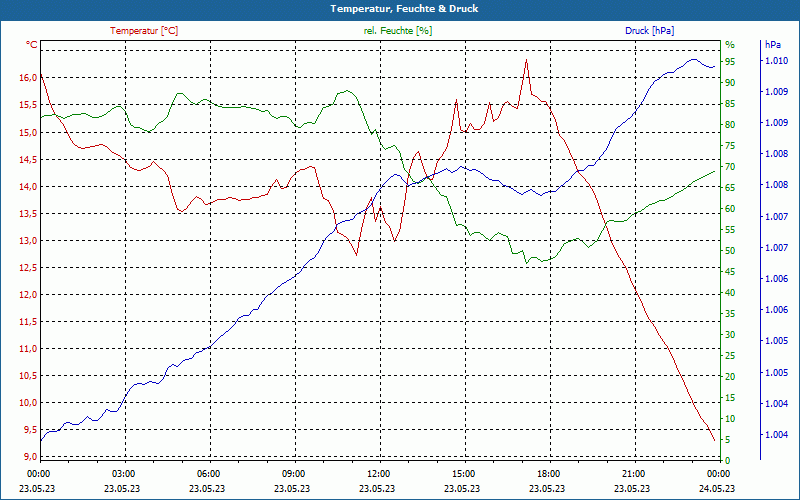800x500 pixels.
Task: Click the 18:00 time axis label
Action: (x=548, y=473)
